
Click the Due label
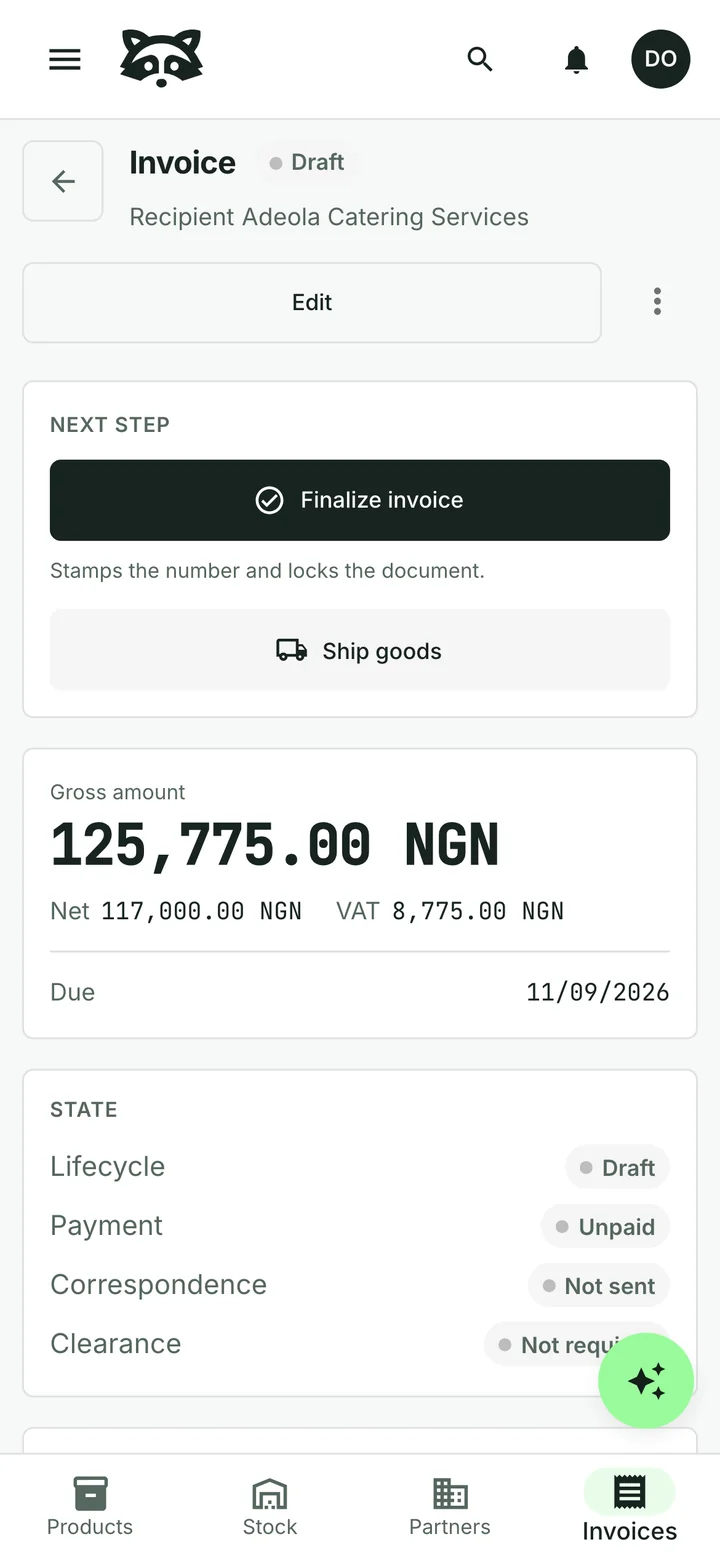coord(73,992)
